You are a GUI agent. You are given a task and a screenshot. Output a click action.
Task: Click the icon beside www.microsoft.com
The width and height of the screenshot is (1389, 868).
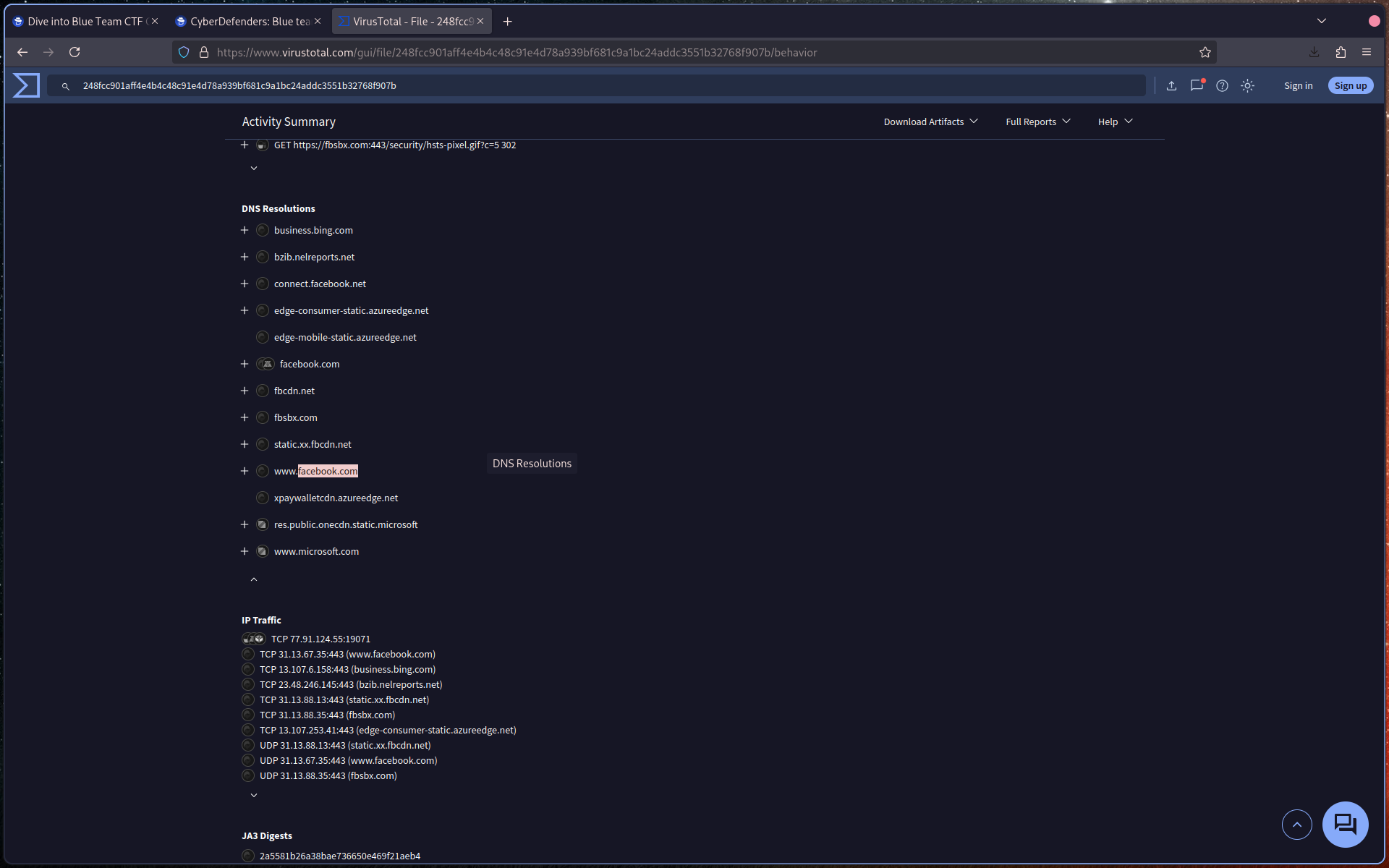[x=263, y=551]
